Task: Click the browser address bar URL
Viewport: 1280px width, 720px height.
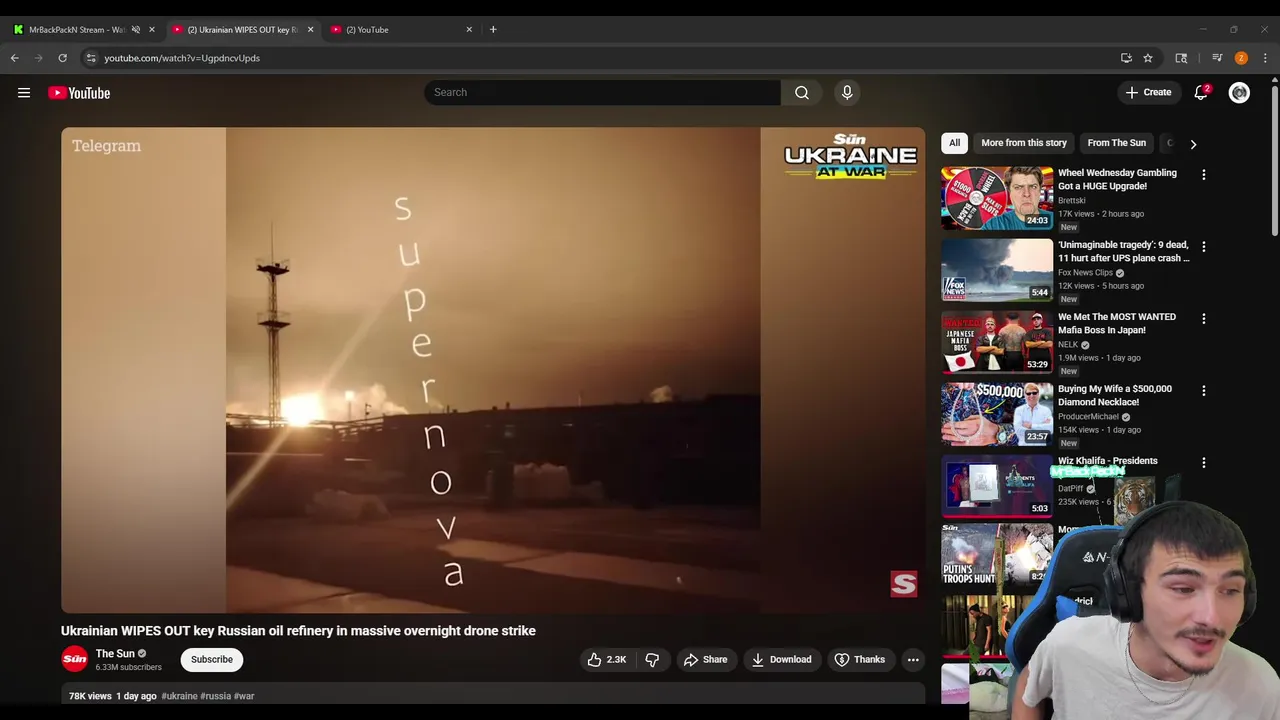Action: coord(182,58)
